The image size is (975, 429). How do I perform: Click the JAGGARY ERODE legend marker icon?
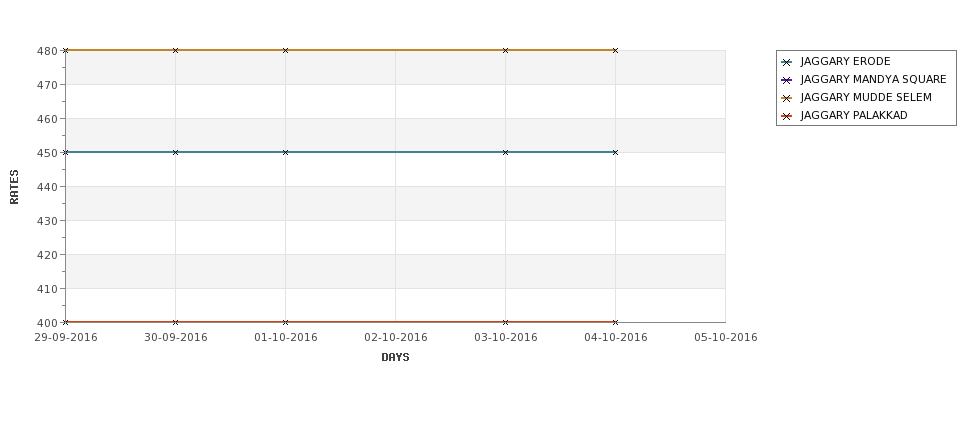[786, 62]
